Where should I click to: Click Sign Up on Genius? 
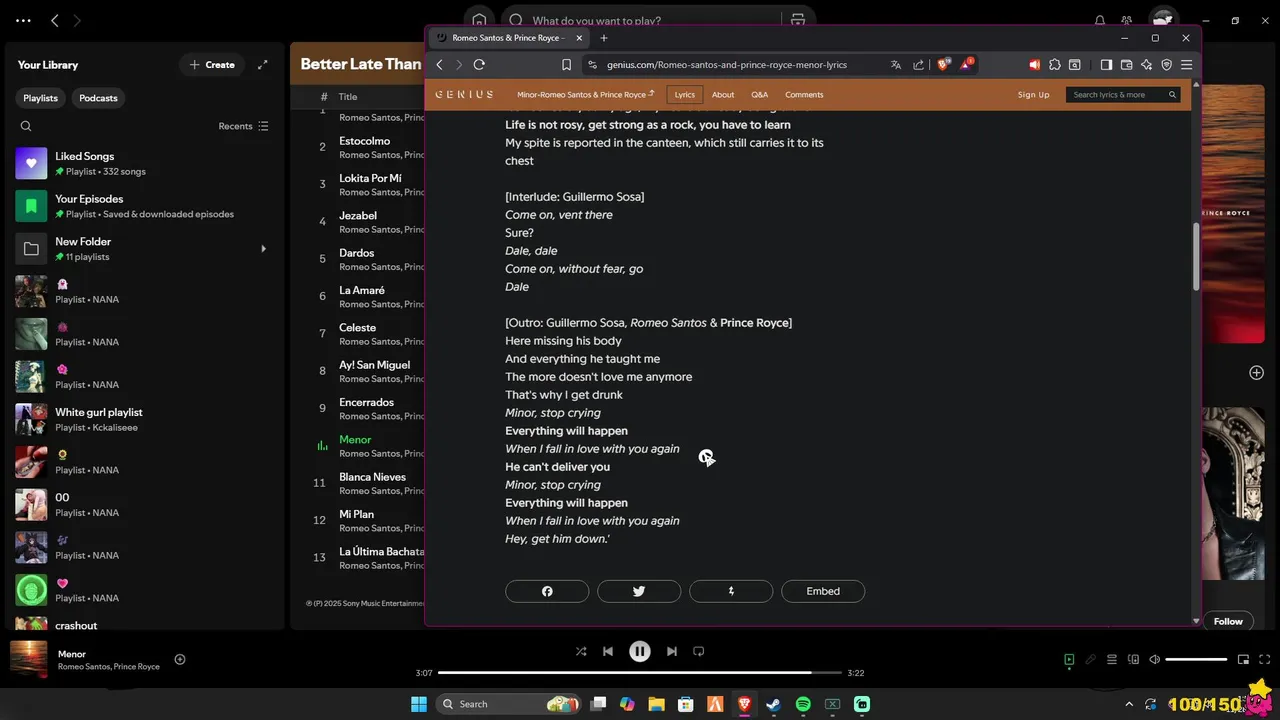[x=1034, y=95]
